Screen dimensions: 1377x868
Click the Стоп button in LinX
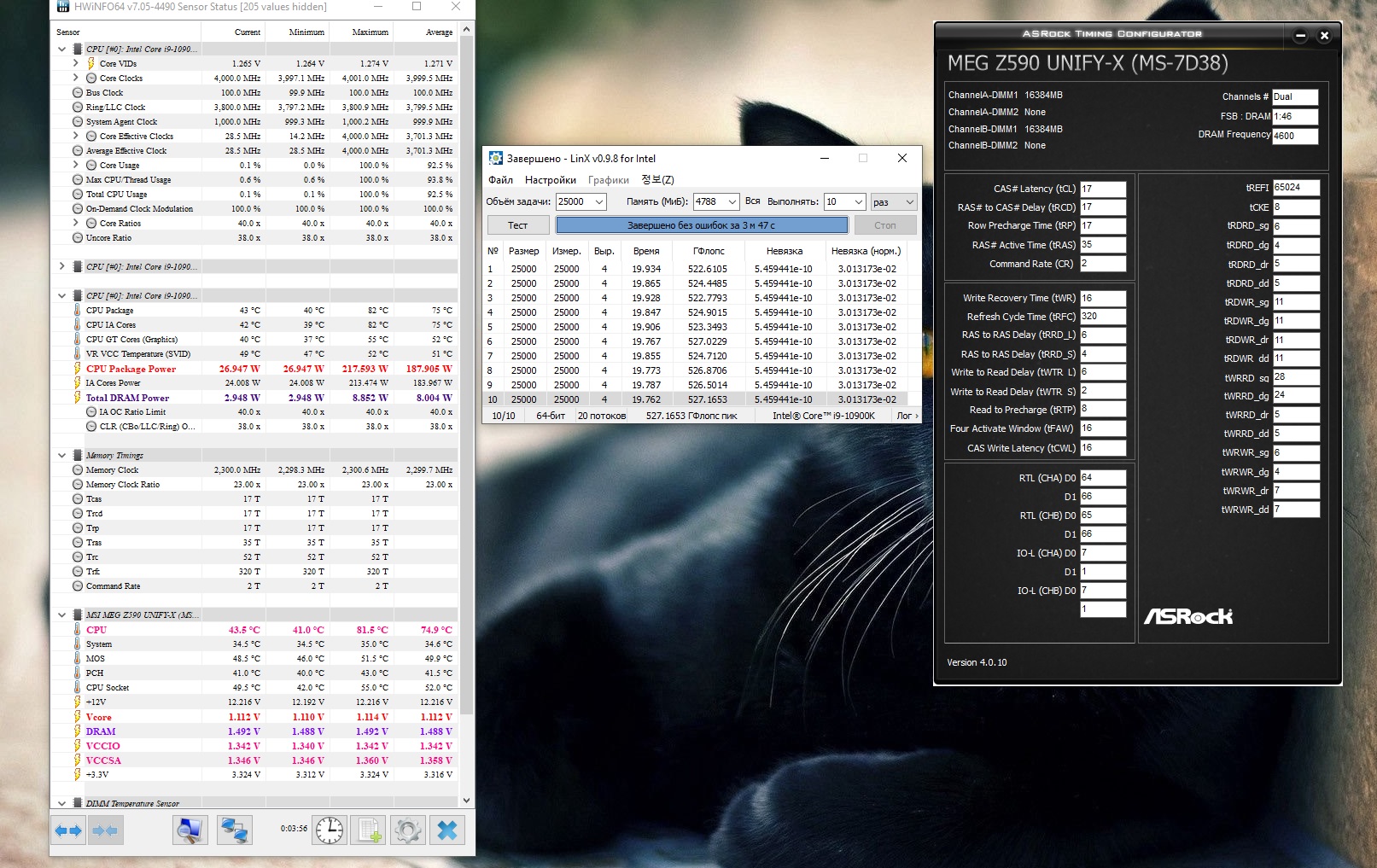(885, 225)
